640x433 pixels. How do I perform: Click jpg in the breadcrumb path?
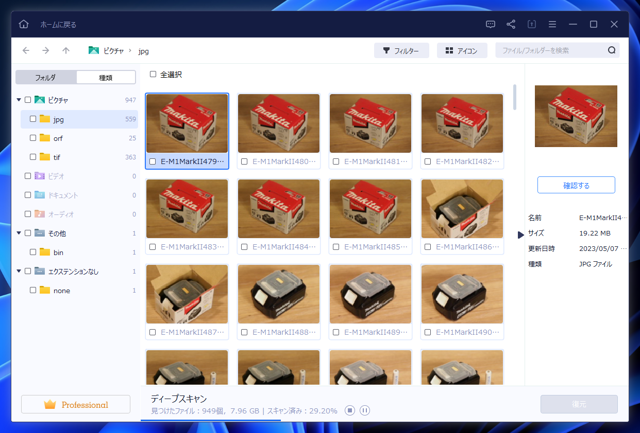pyautogui.click(x=143, y=51)
